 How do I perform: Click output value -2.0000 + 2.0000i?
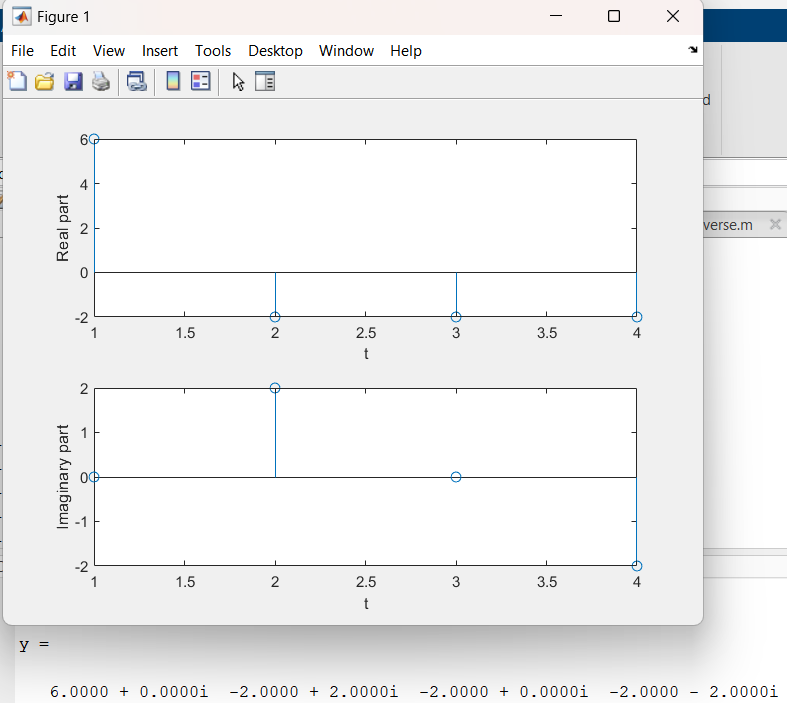(313, 692)
